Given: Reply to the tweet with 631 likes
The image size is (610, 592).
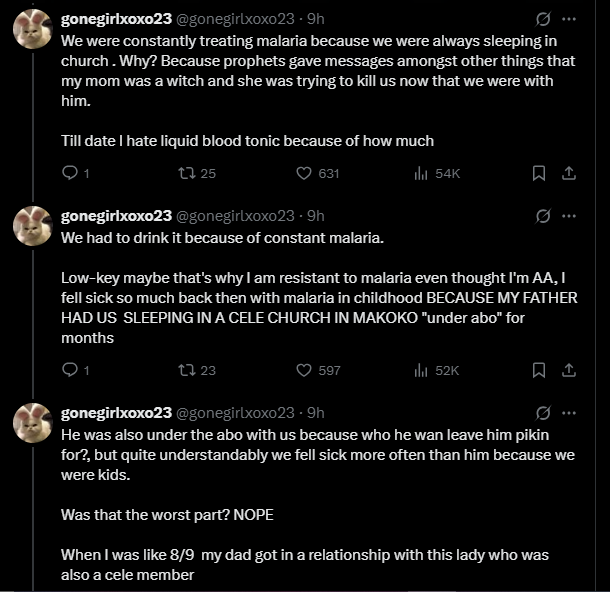Looking at the screenshot, I should coord(70,173).
